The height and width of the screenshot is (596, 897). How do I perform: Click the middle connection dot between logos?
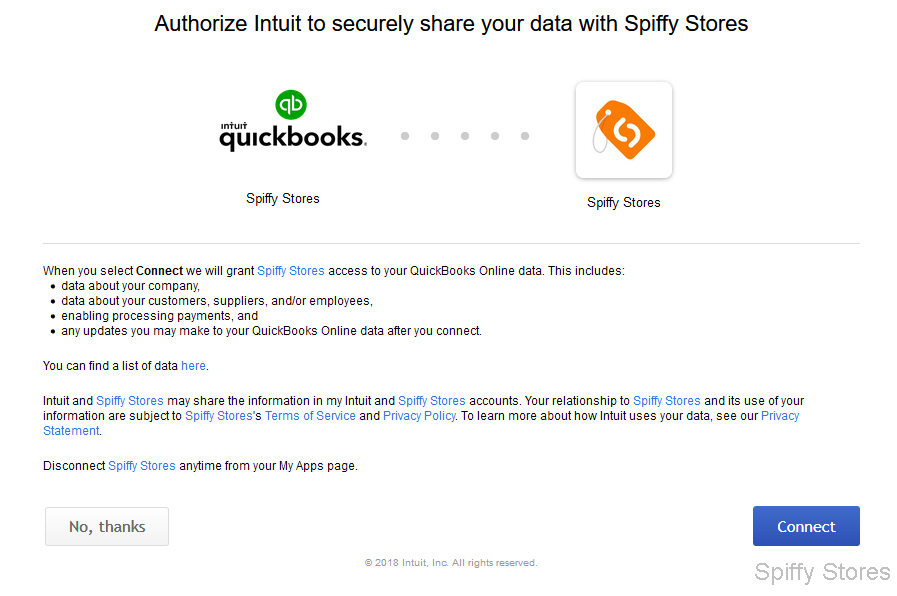[465, 136]
